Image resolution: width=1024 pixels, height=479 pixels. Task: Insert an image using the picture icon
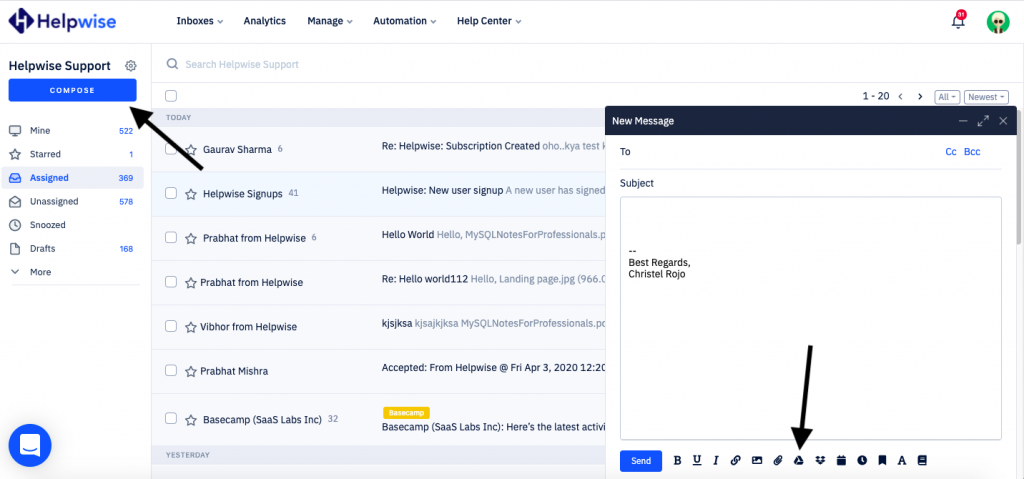[x=757, y=461]
